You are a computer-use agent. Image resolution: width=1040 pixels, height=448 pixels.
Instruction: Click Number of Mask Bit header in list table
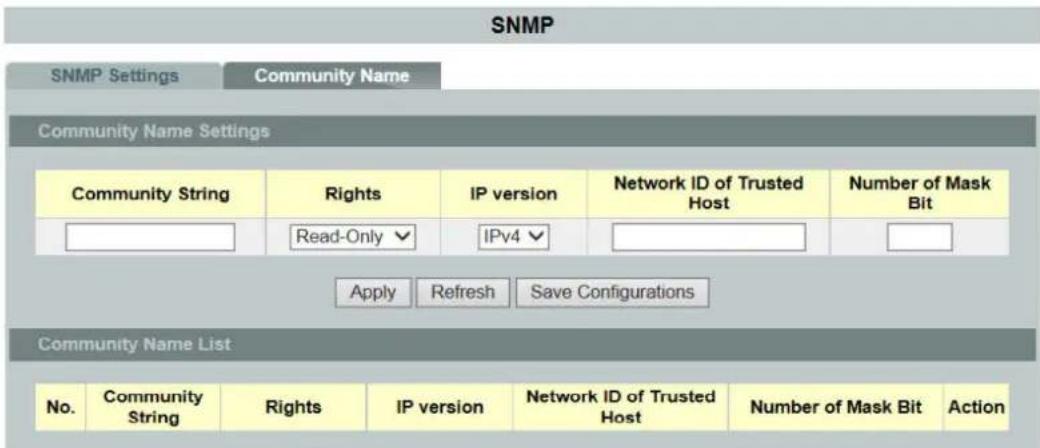pyautogui.click(x=836, y=407)
